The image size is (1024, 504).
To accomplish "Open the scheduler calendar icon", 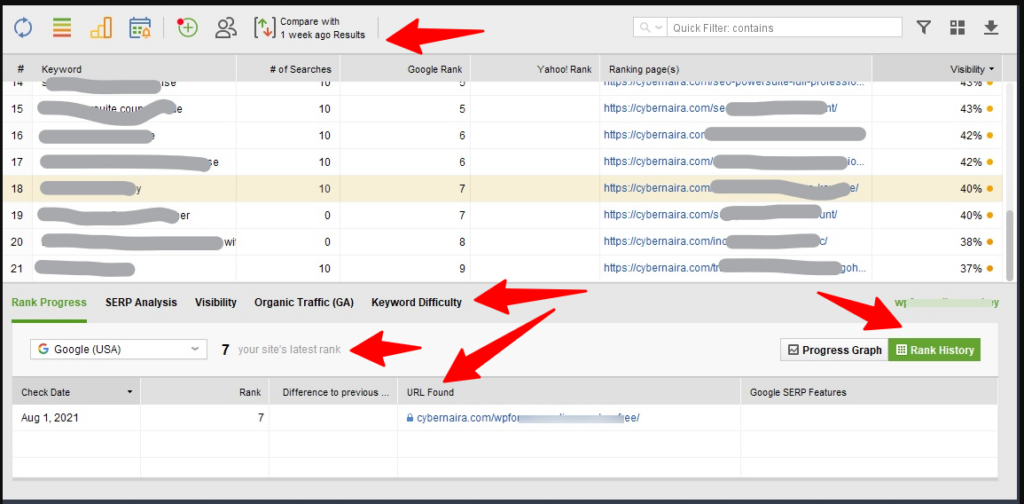I will pos(140,28).
